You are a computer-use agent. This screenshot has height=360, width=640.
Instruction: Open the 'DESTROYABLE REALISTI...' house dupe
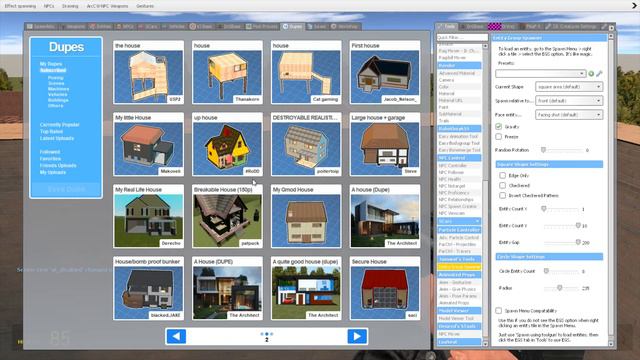pos(306,144)
